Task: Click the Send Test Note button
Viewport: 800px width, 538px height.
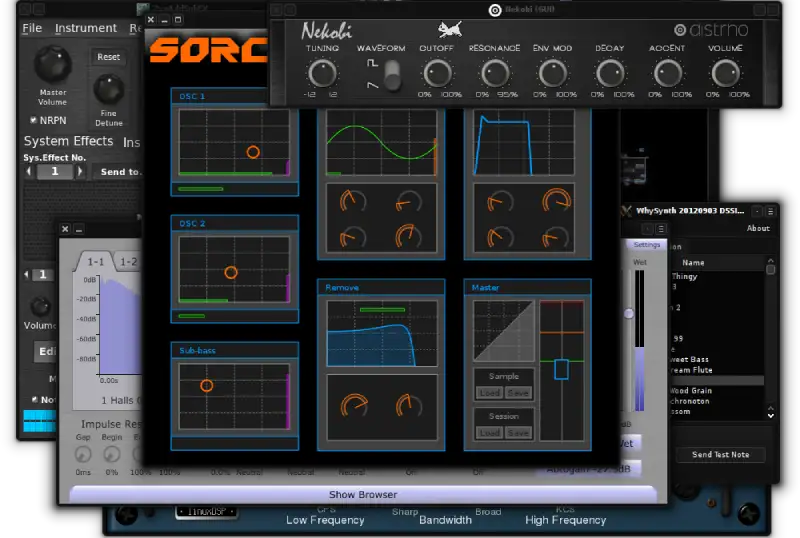Action: (x=720, y=454)
